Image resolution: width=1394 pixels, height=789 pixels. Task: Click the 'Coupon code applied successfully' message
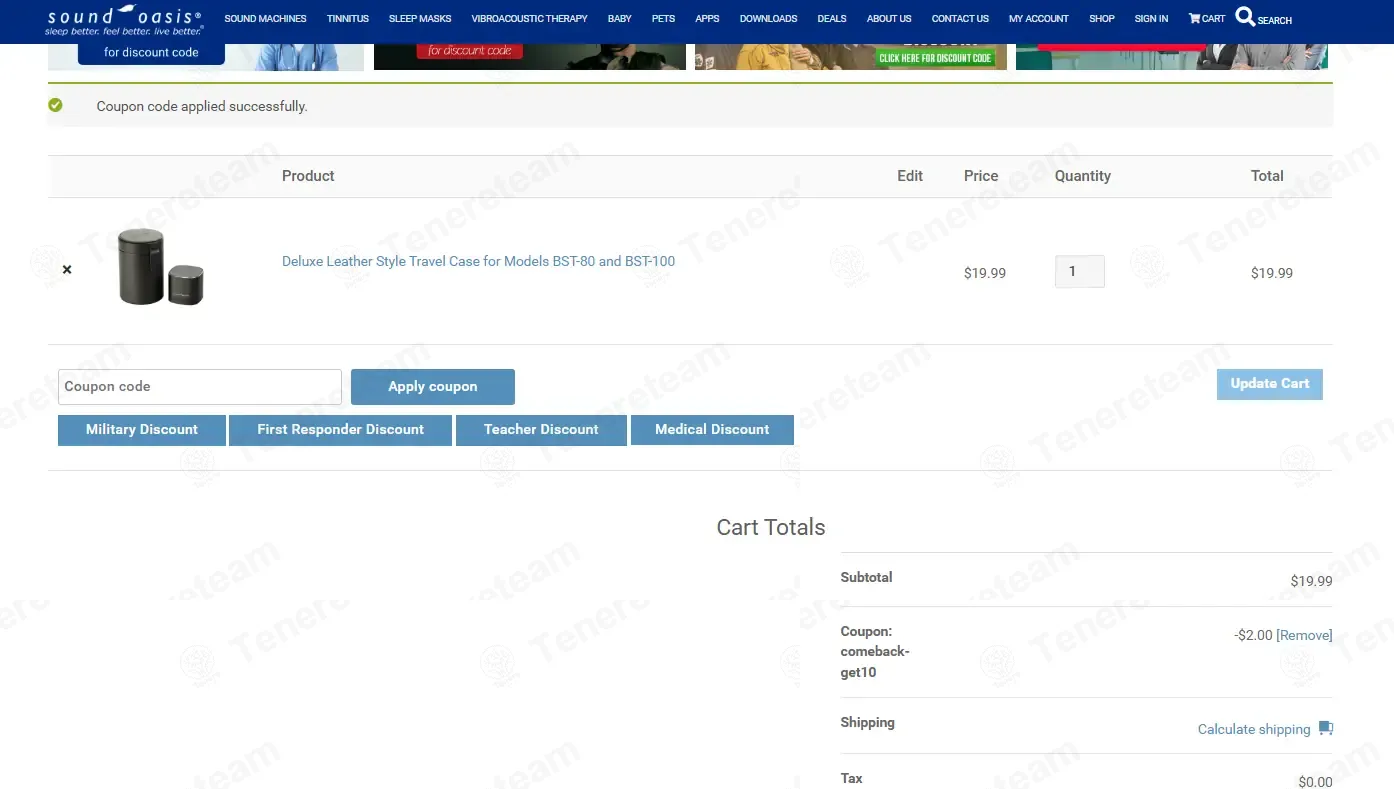point(202,106)
